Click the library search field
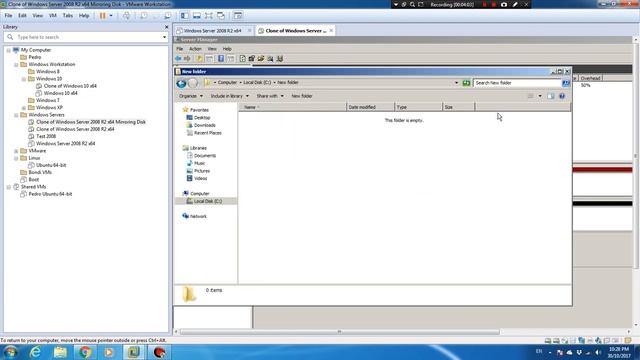 tap(86, 37)
